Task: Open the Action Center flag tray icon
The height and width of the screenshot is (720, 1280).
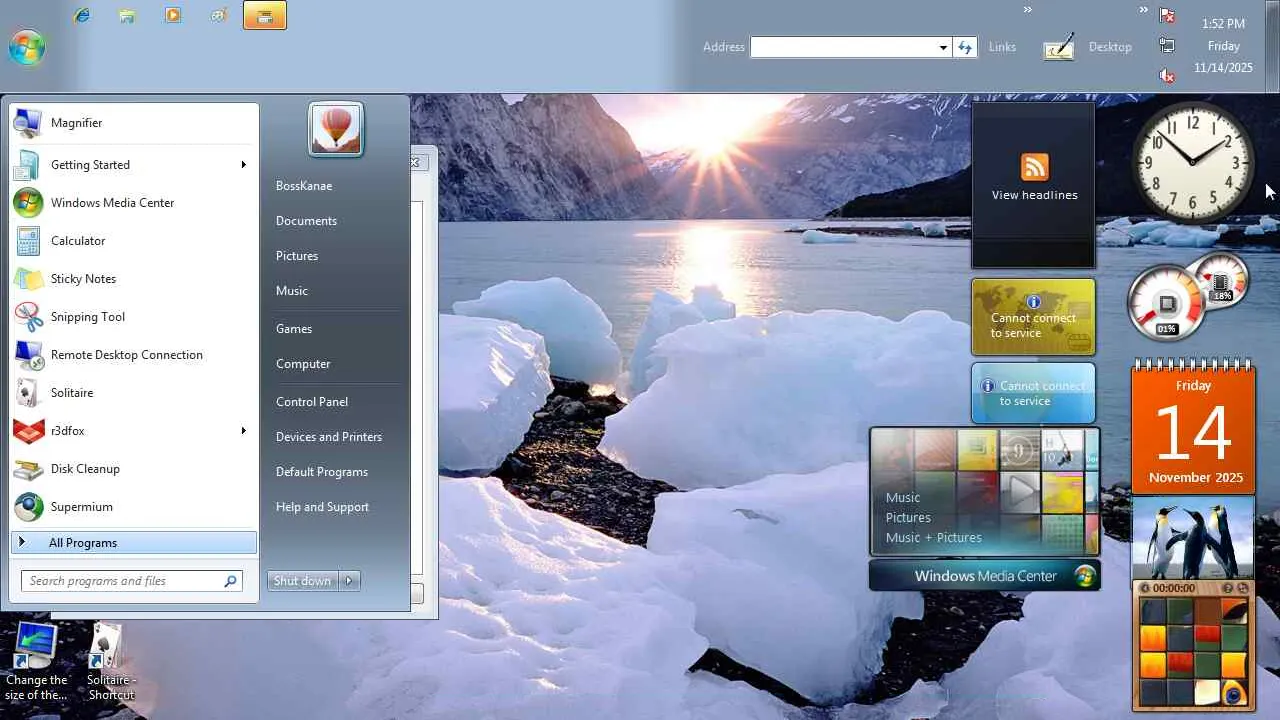Action: coord(1167,15)
